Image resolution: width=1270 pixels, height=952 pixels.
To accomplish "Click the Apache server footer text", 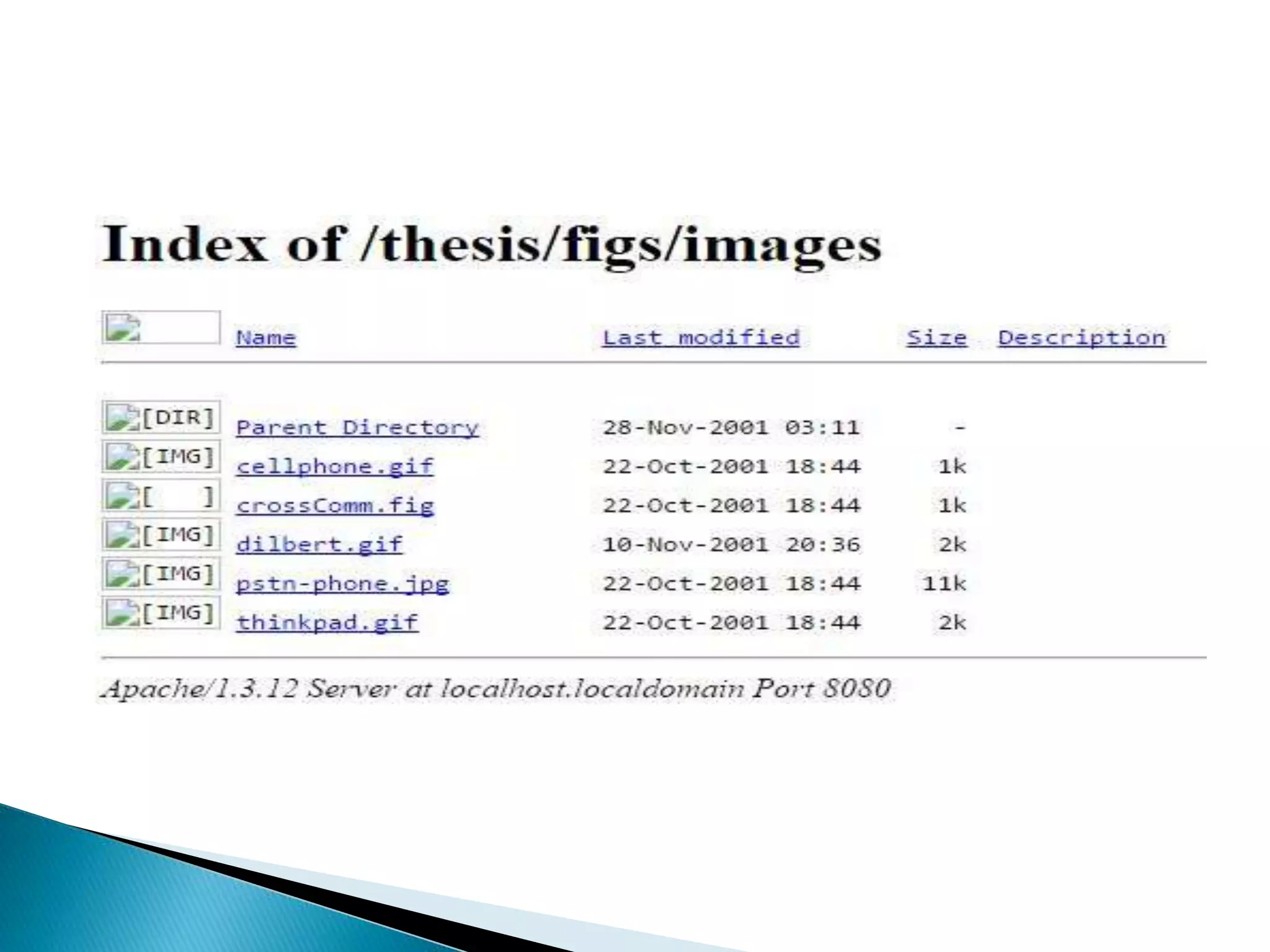I will (496, 689).
